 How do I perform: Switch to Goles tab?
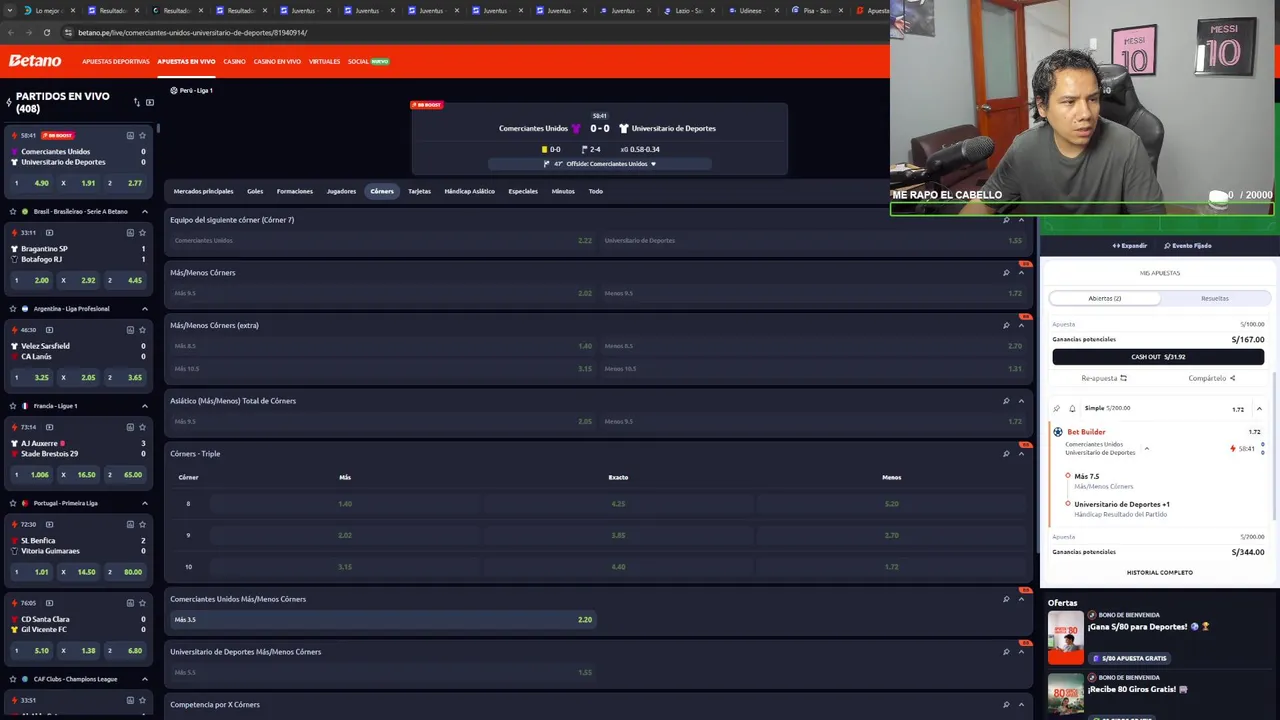point(255,191)
